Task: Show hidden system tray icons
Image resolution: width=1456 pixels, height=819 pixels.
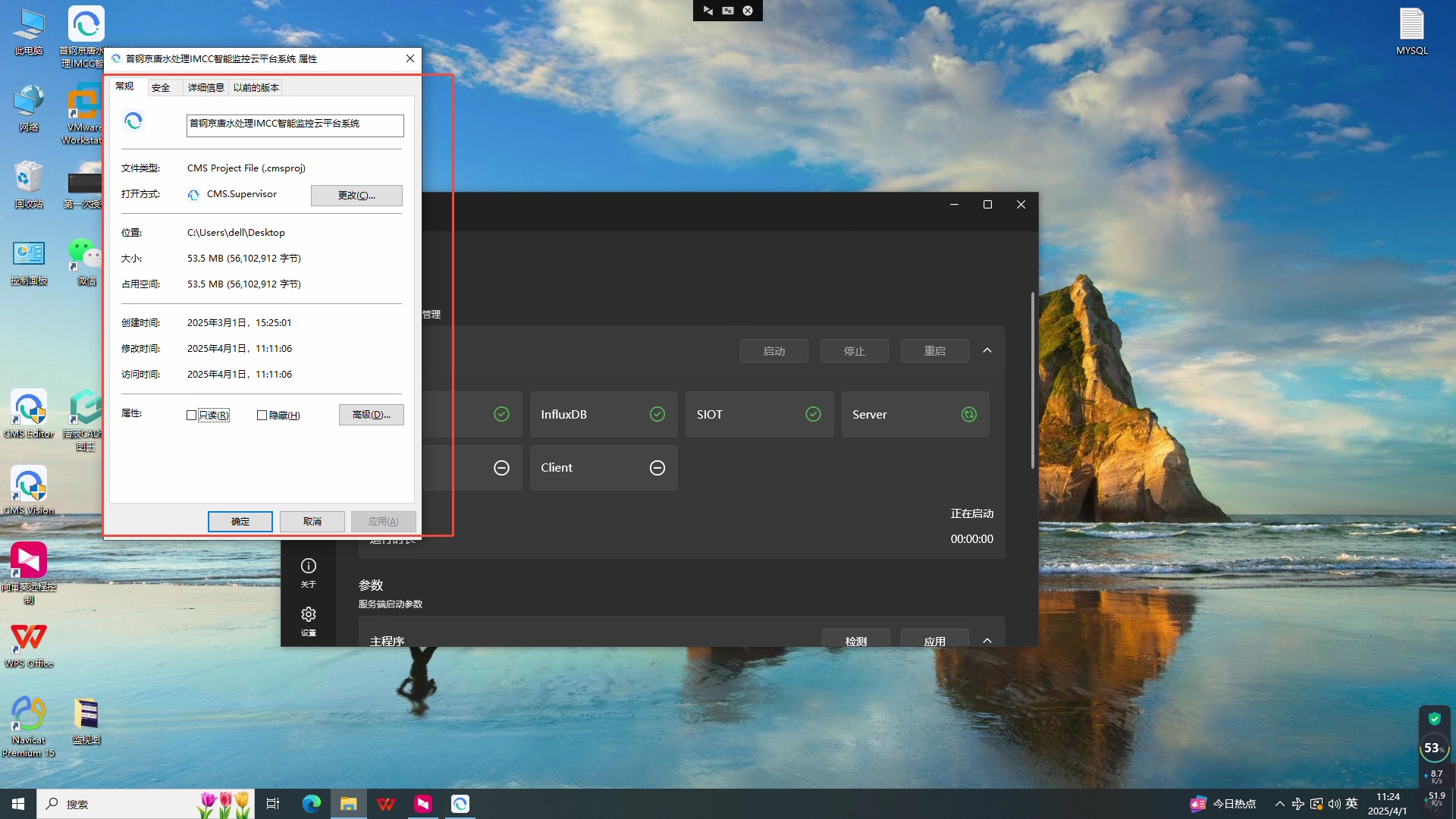Action: 1280,804
